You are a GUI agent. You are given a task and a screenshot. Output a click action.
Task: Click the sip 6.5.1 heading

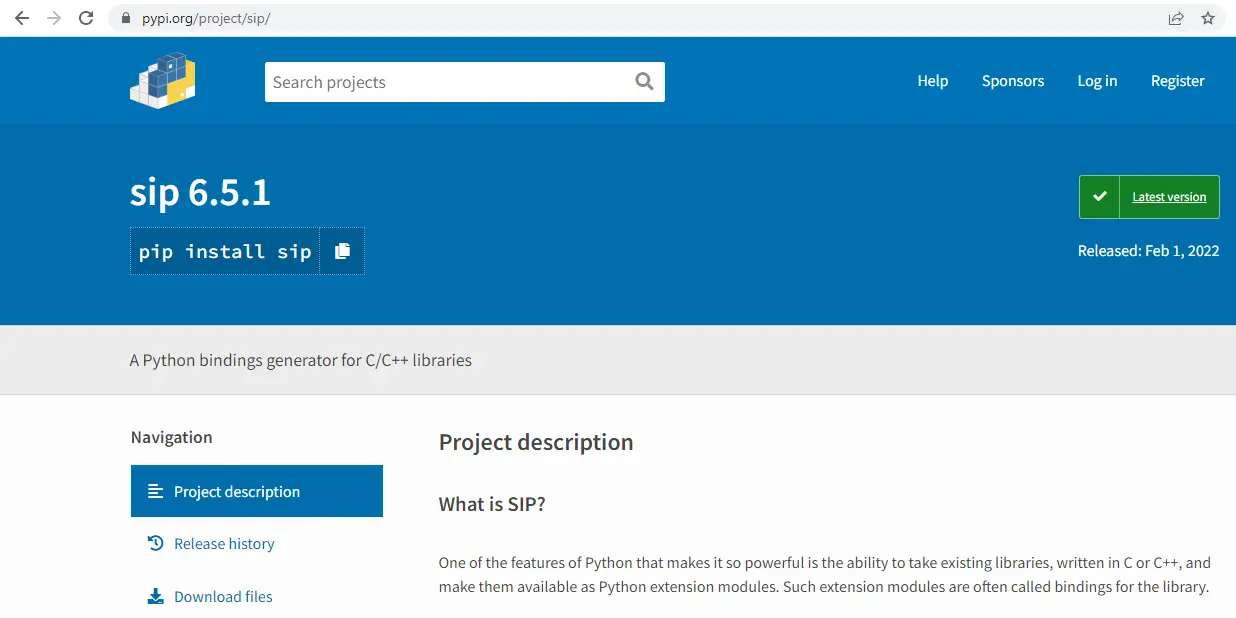(200, 192)
